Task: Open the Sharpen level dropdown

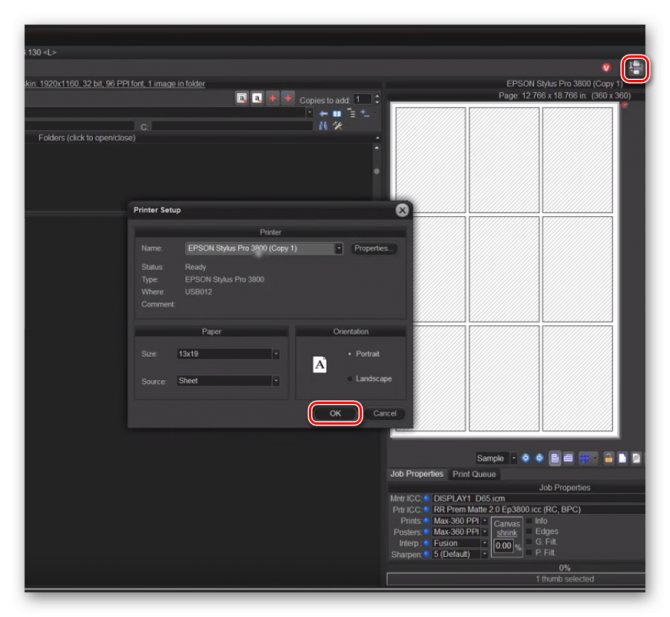Action: point(485,554)
